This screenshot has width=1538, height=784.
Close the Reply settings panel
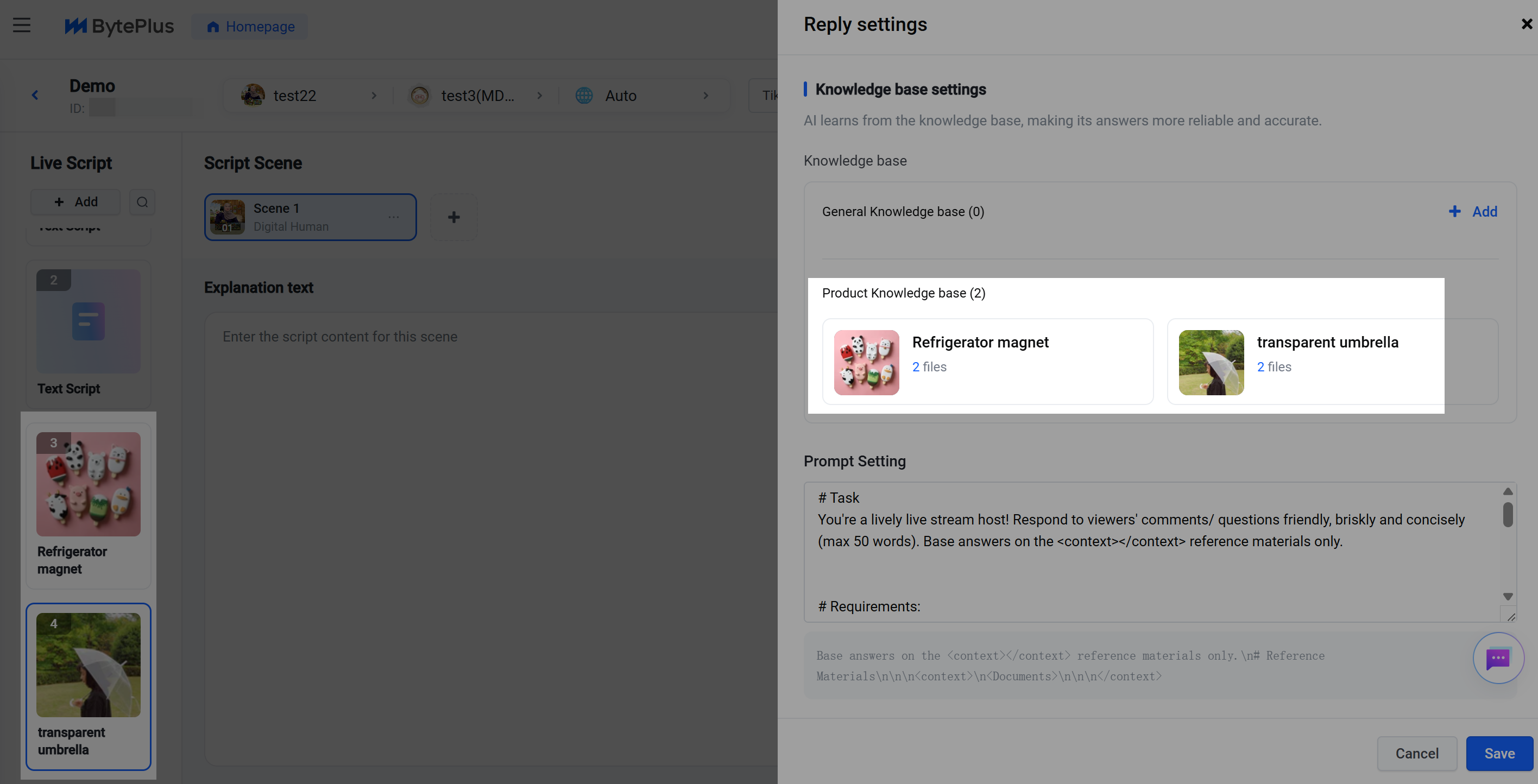click(x=1527, y=24)
